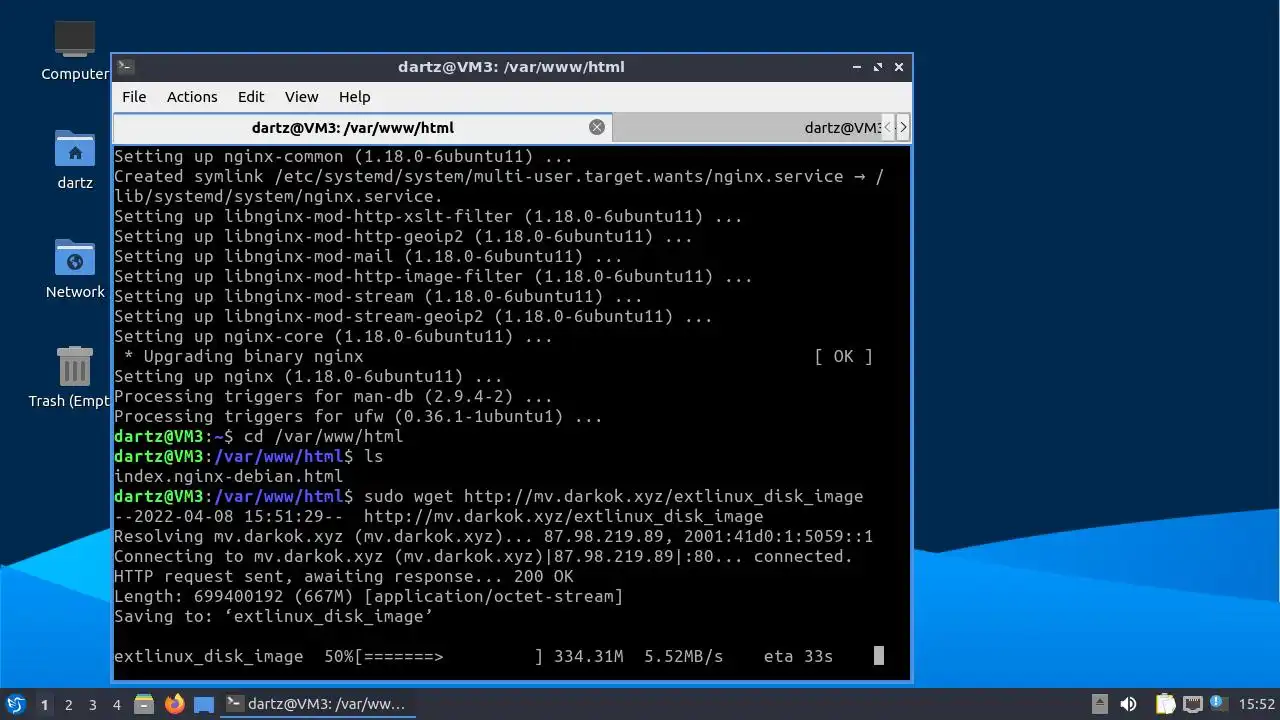
Task: Switch to workspace 3
Action: pyautogui.click(x=92, y=704)
